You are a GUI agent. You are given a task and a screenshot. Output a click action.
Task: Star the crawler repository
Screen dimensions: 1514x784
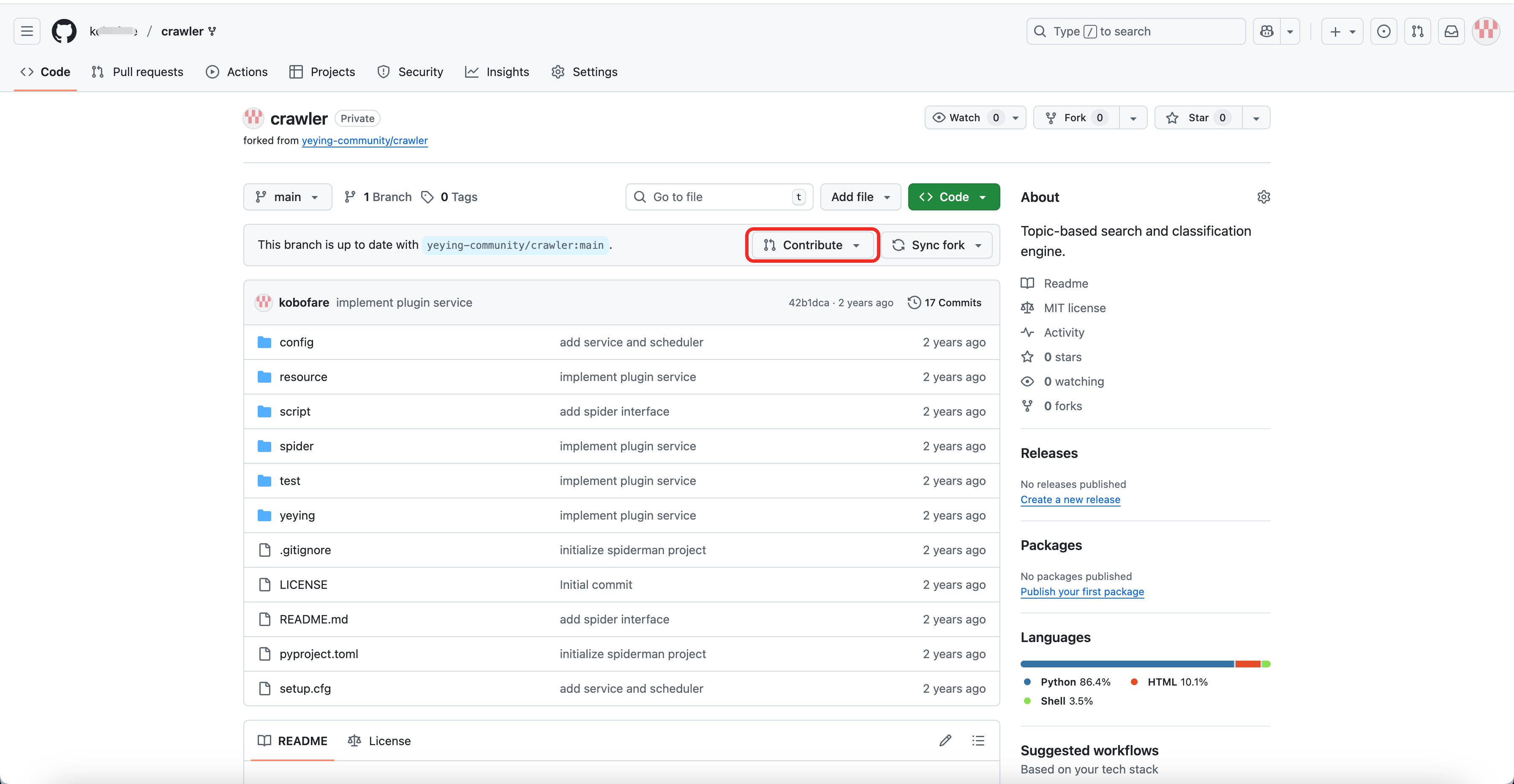coord(1197,117)
